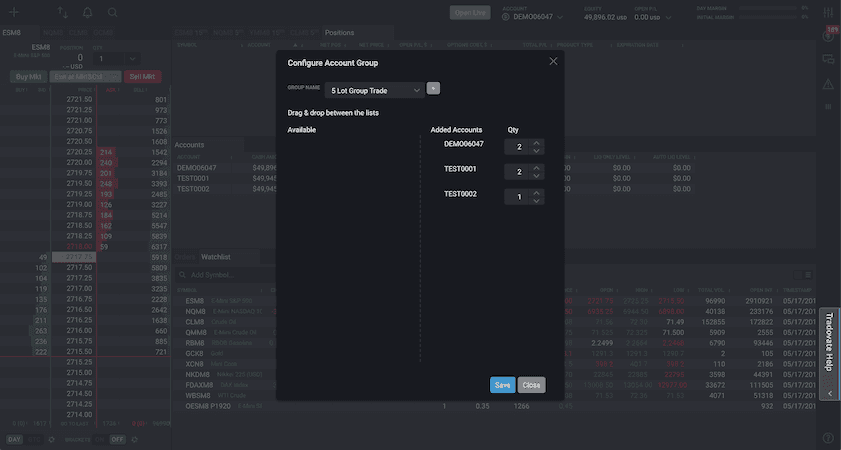
Task: Open the notifications bell icon
Action: click(88, 13)
